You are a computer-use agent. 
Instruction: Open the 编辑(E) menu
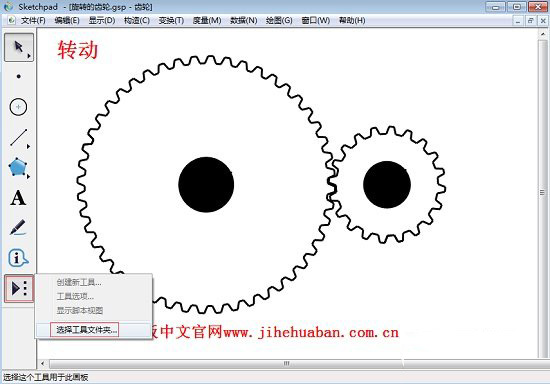[67, 21]
